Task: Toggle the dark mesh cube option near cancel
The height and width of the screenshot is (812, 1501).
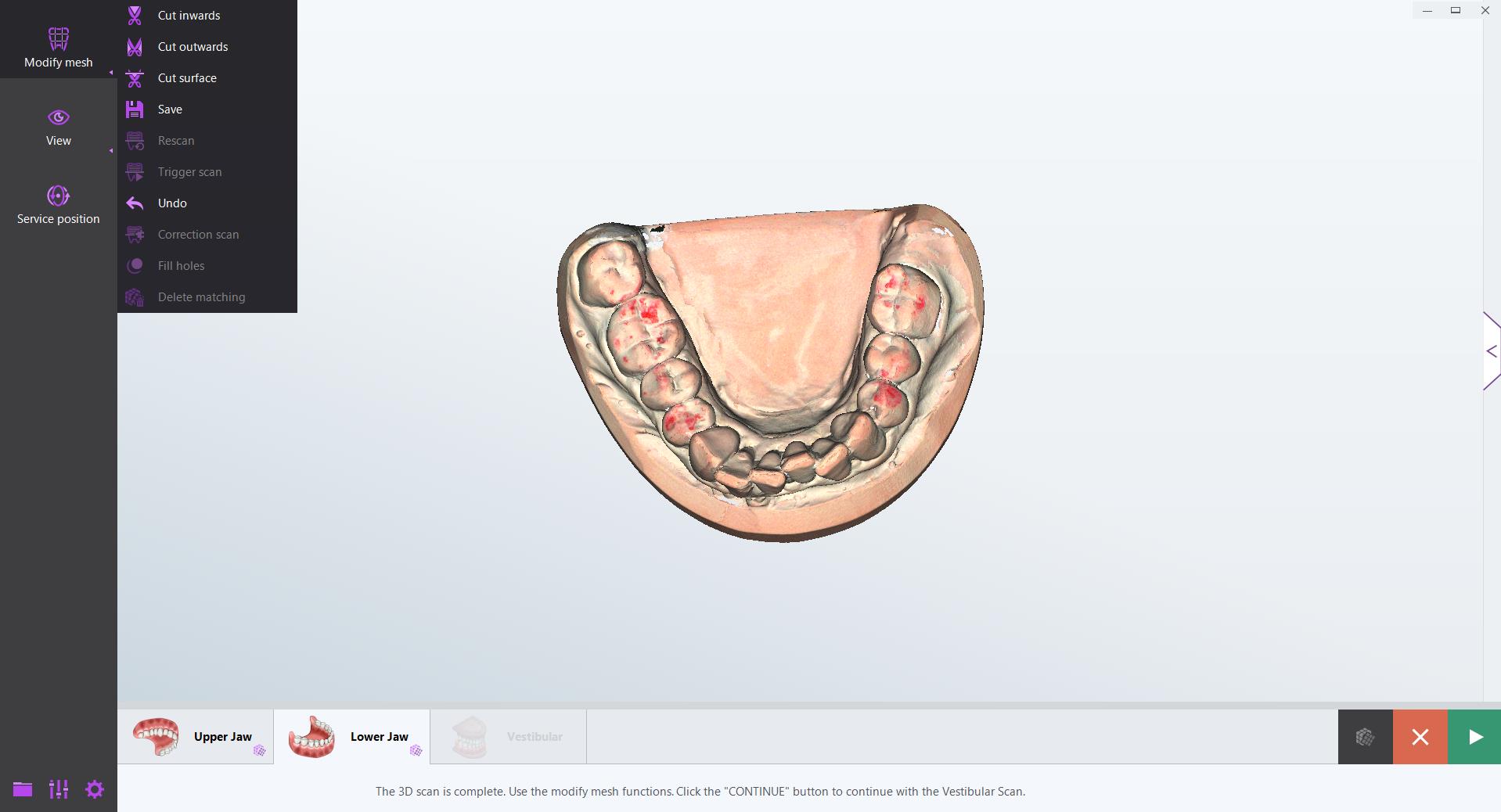Action: [1365, 737]
